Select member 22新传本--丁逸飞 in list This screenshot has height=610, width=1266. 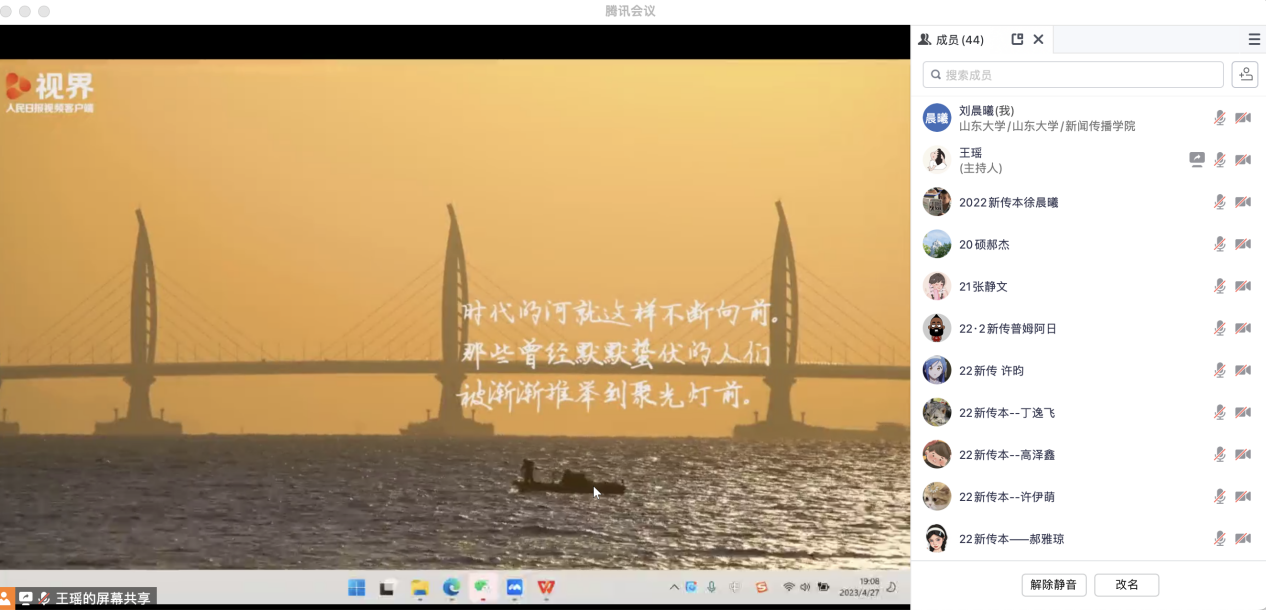tap(1007, 413)
